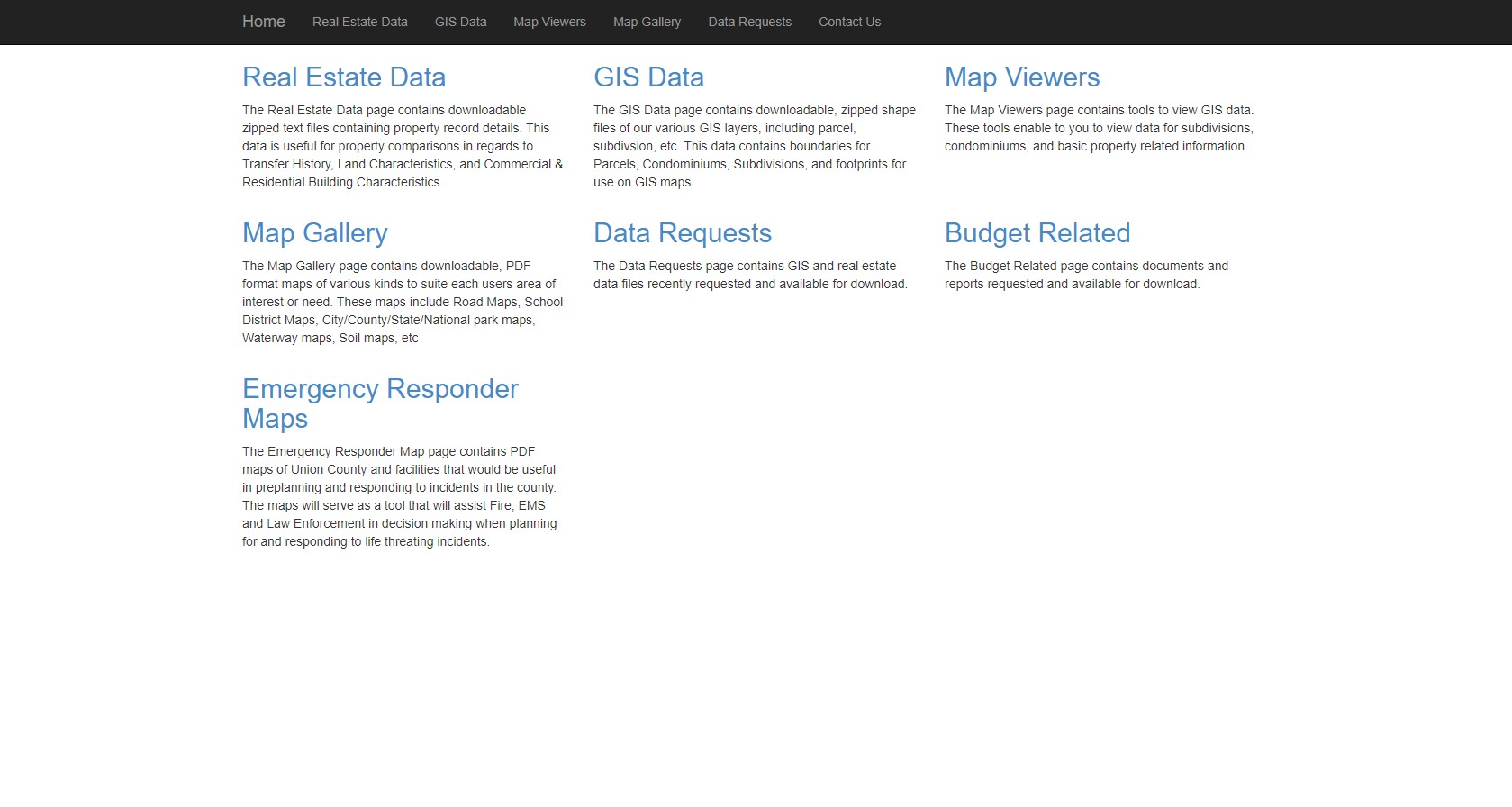This screenshot has width=1512, height=807.
Task: Open the Map Gallery heading link
Action: coord(315,233)
